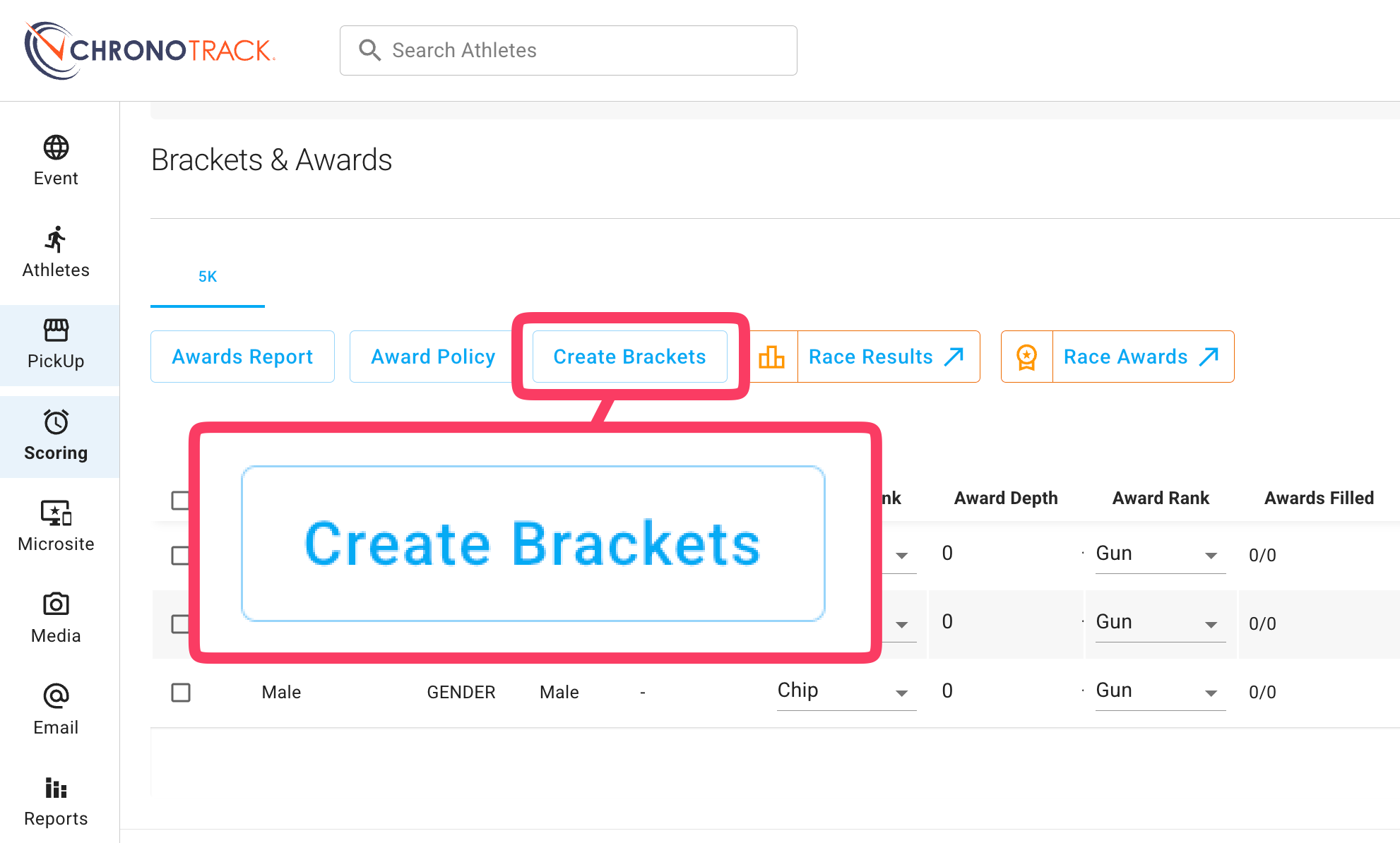Toggle the select-all header checkbox
This screenshot has width=1400, height=843.
(180, 501)
